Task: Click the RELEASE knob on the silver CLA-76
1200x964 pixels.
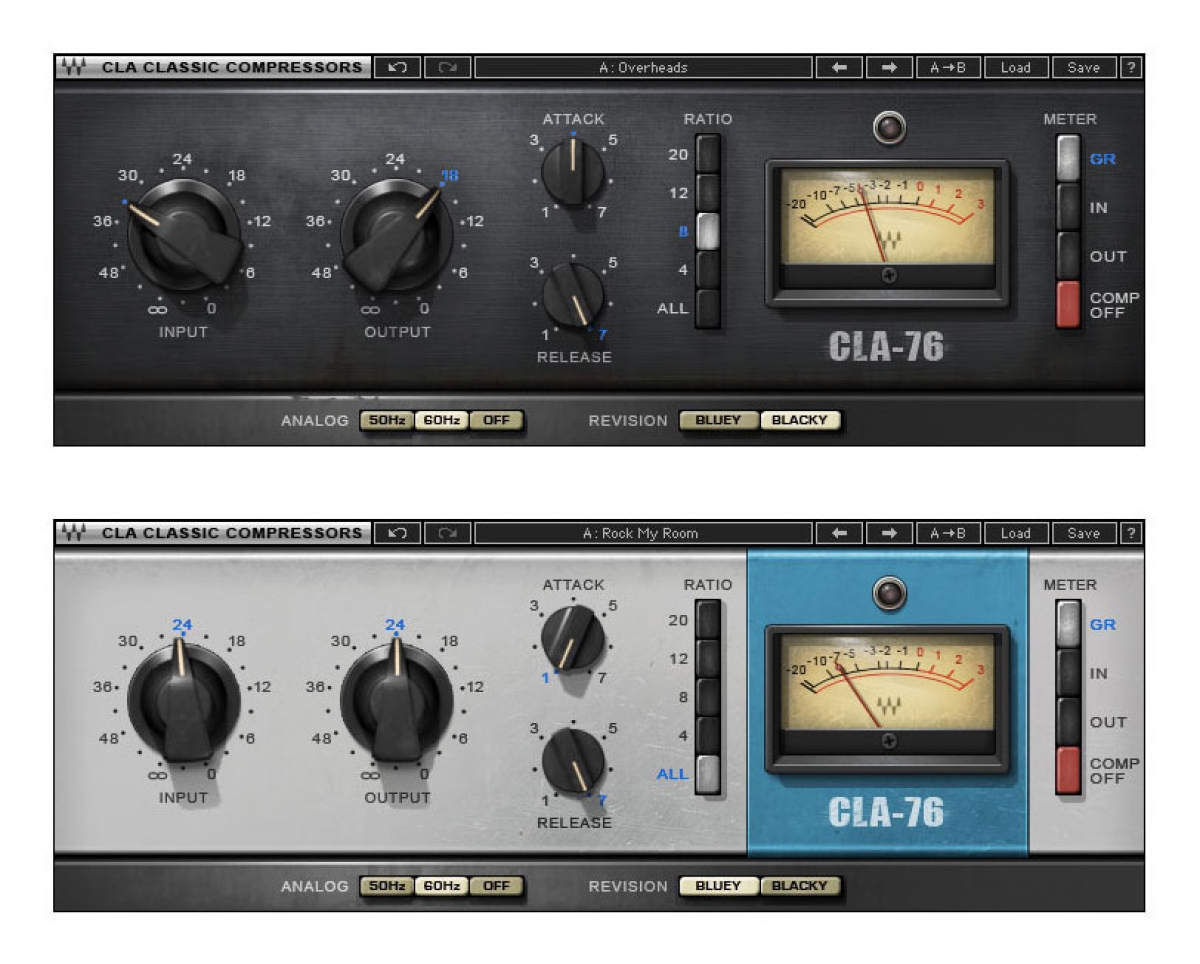Action: [x=573, y=760]
